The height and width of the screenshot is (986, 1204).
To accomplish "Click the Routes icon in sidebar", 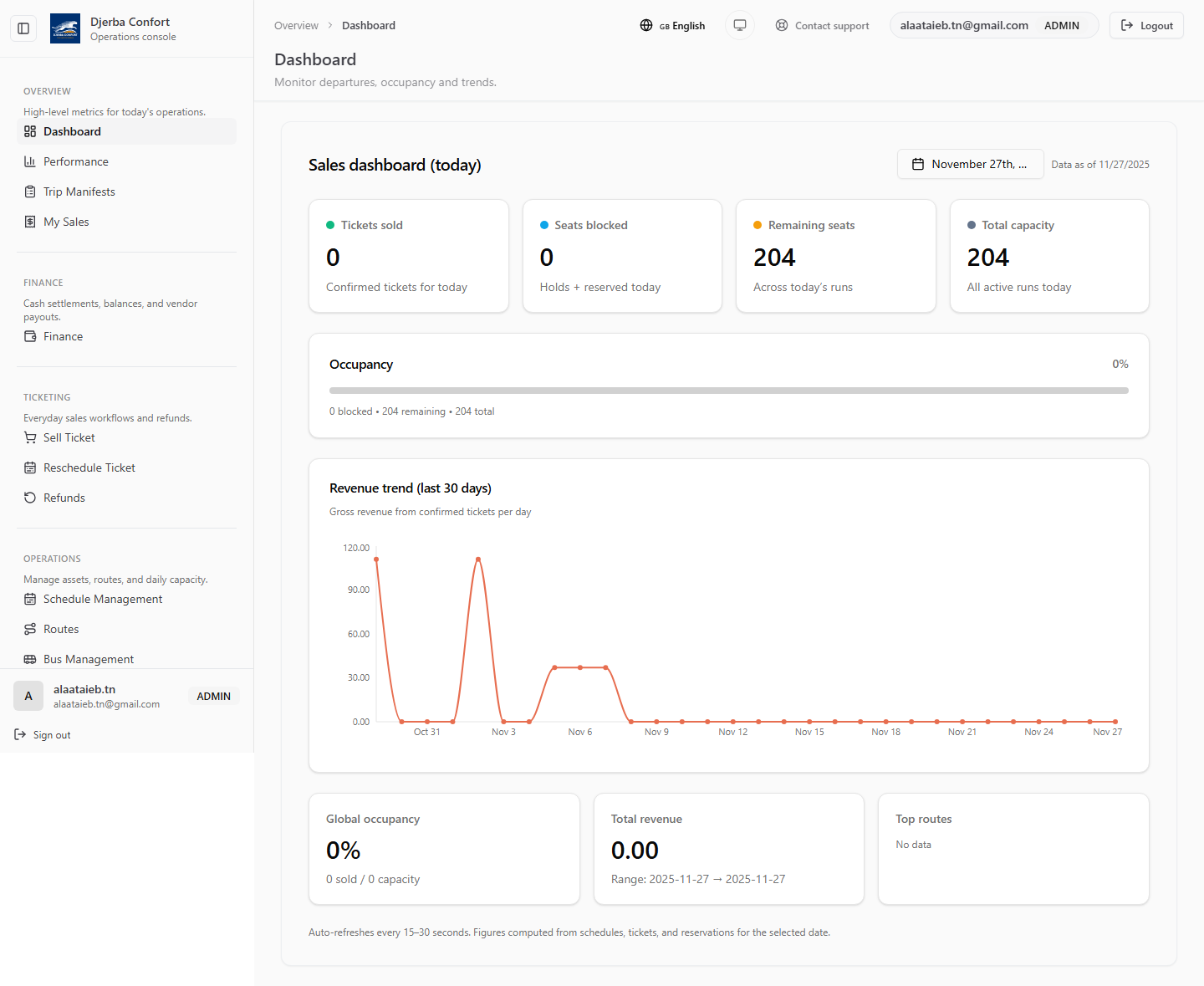I will [30, 629].
